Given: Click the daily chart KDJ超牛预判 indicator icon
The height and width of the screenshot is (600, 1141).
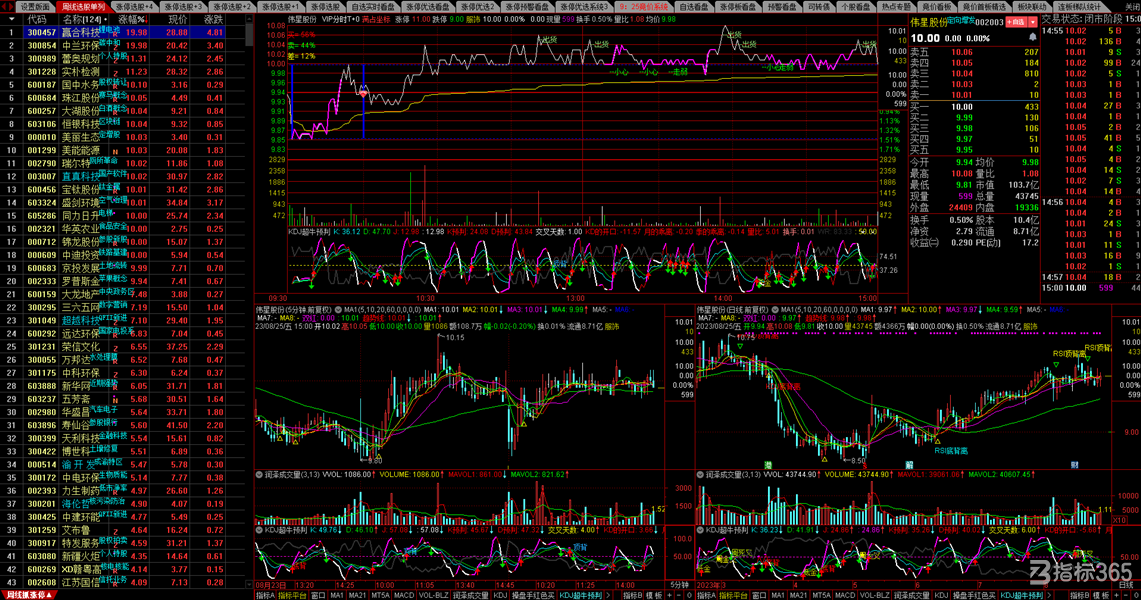Looking at the screenshot, I should tap(700, 530).
